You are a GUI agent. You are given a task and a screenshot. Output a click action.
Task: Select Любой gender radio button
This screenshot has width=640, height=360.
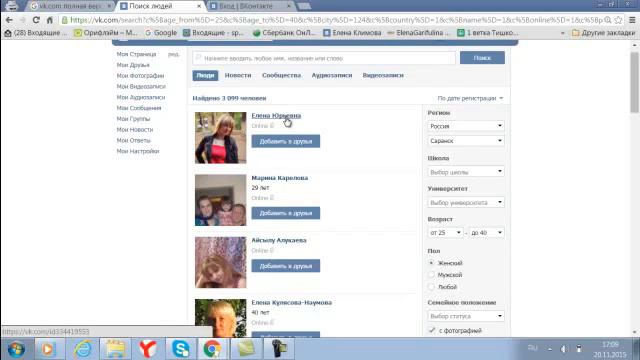pos(431,287)
